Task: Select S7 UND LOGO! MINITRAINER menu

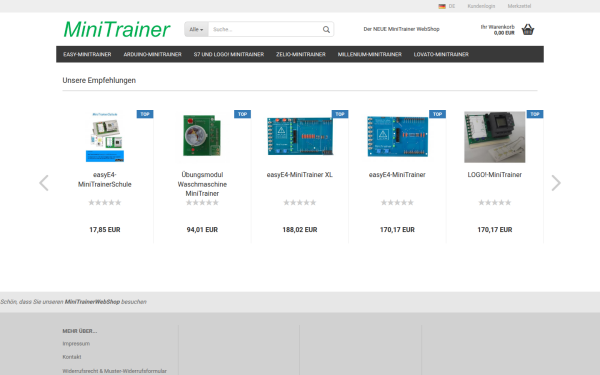Action: pyautogui.click(x=229, y=54)
